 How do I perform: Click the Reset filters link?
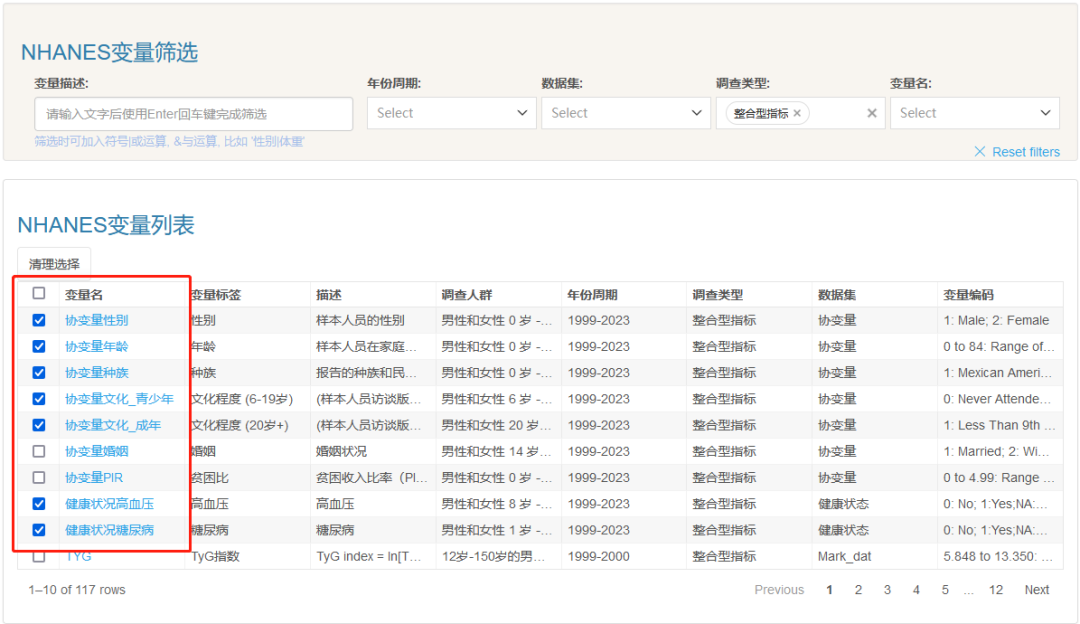click(x=1017, y=152)
